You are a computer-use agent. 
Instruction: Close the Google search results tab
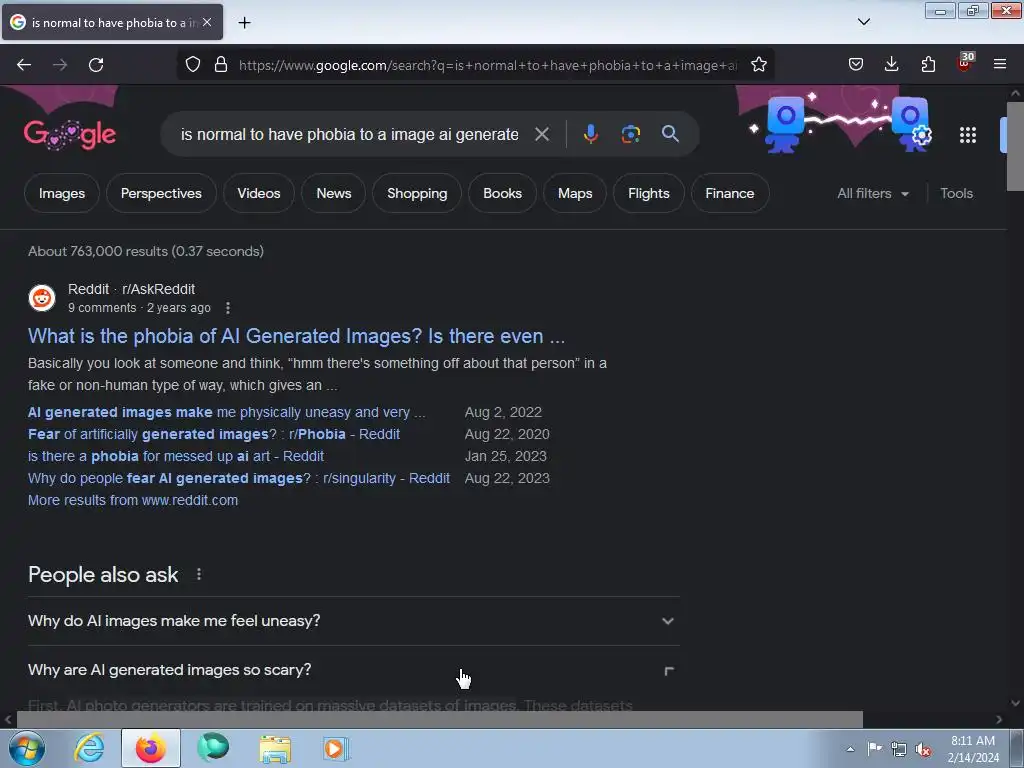tap(207, 22)
